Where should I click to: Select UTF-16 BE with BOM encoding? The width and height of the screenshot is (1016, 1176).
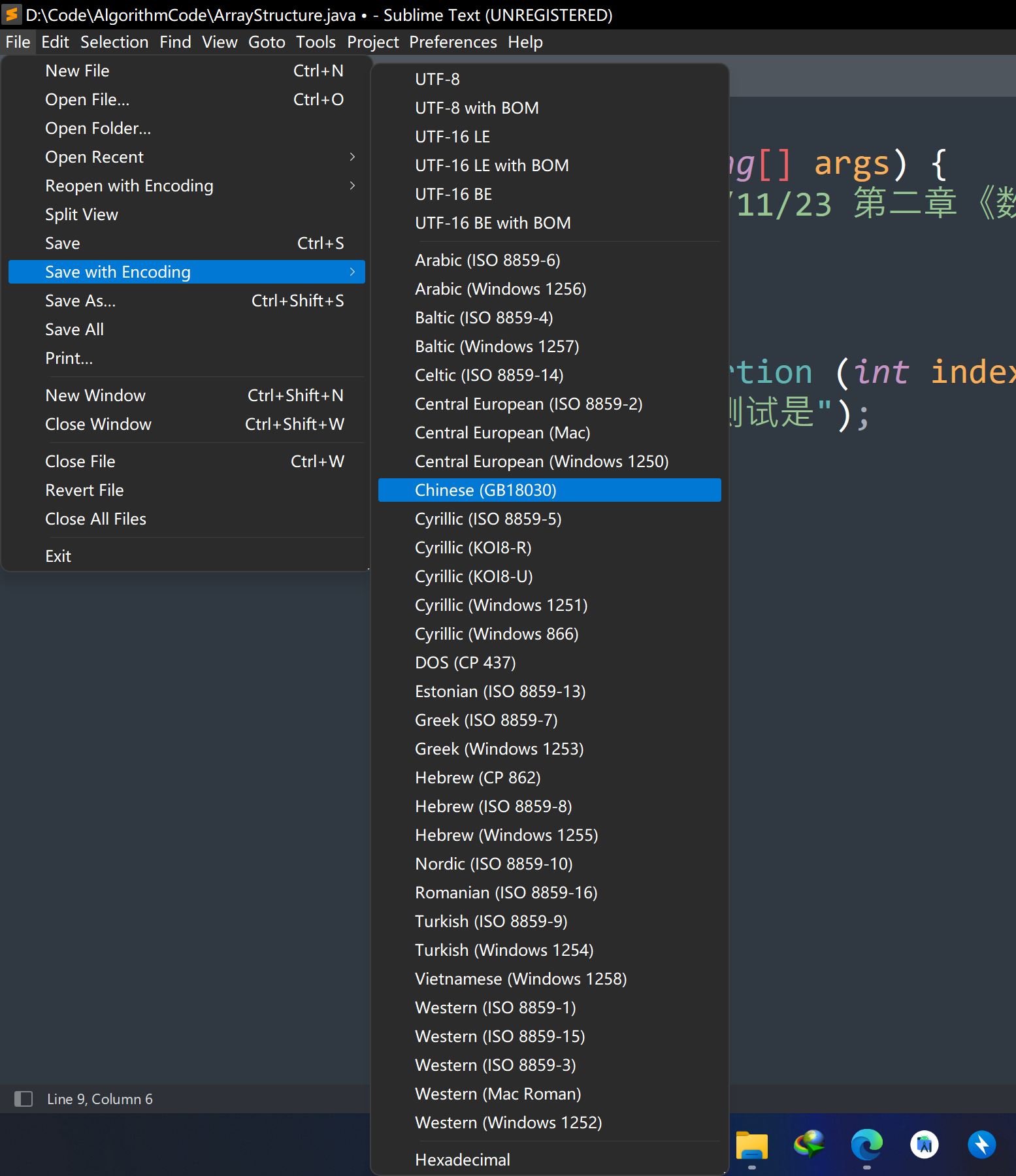(x=549, y=223)
